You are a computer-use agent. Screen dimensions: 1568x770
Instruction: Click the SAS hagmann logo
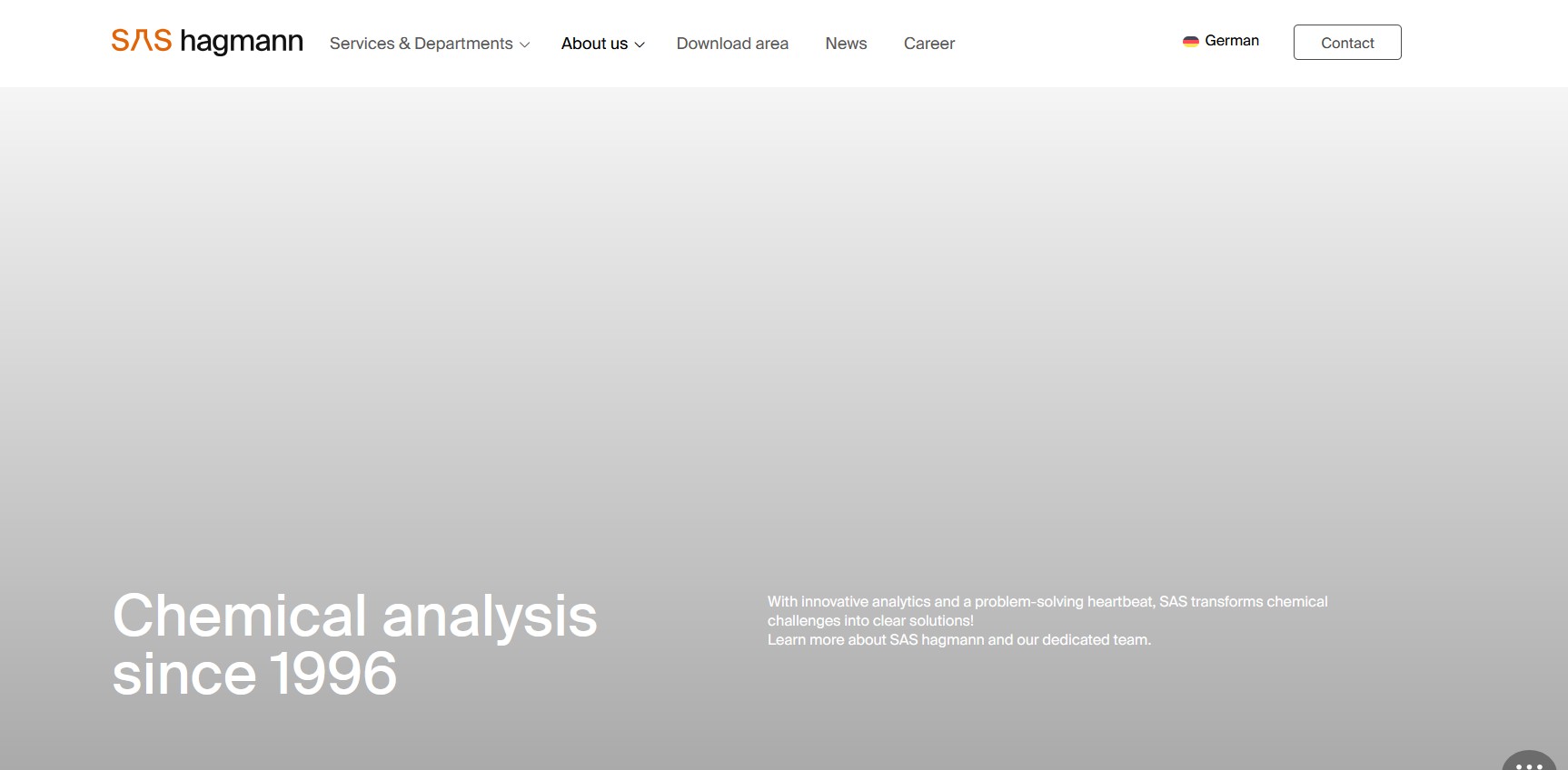[x=207, y=41]
